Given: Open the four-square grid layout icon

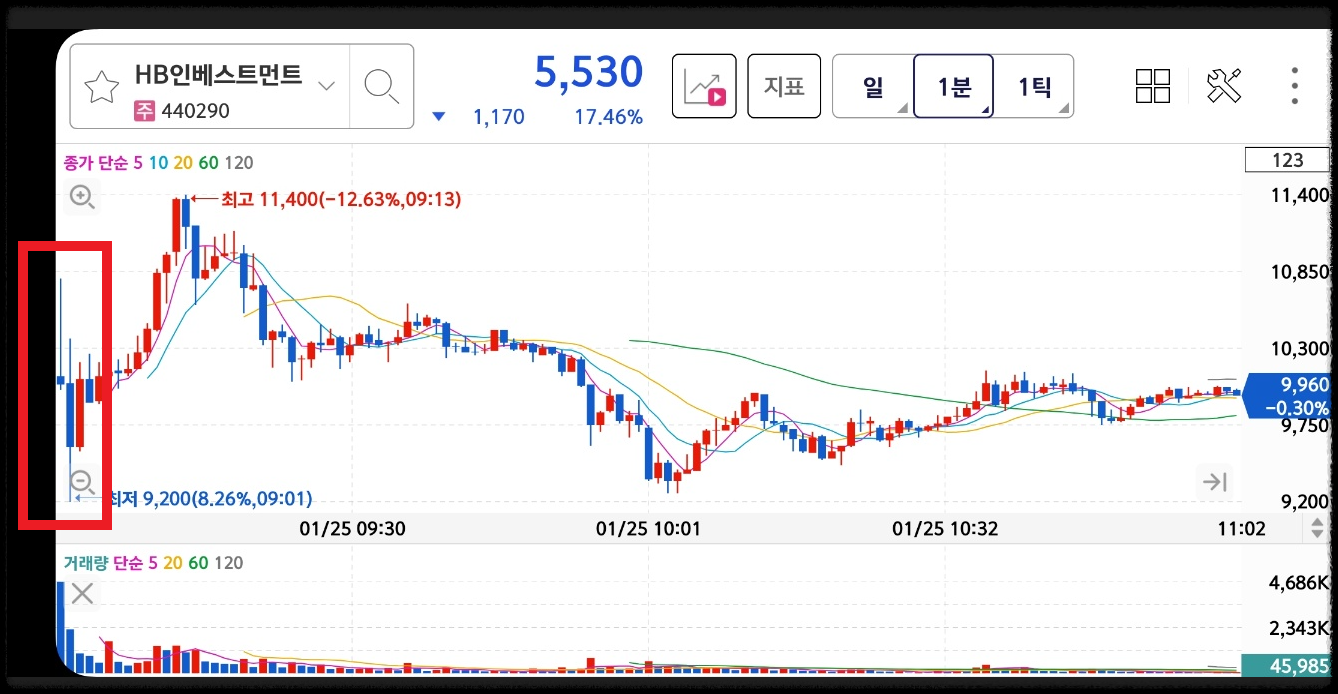Looking at the screenshot, I should 1153,86.
